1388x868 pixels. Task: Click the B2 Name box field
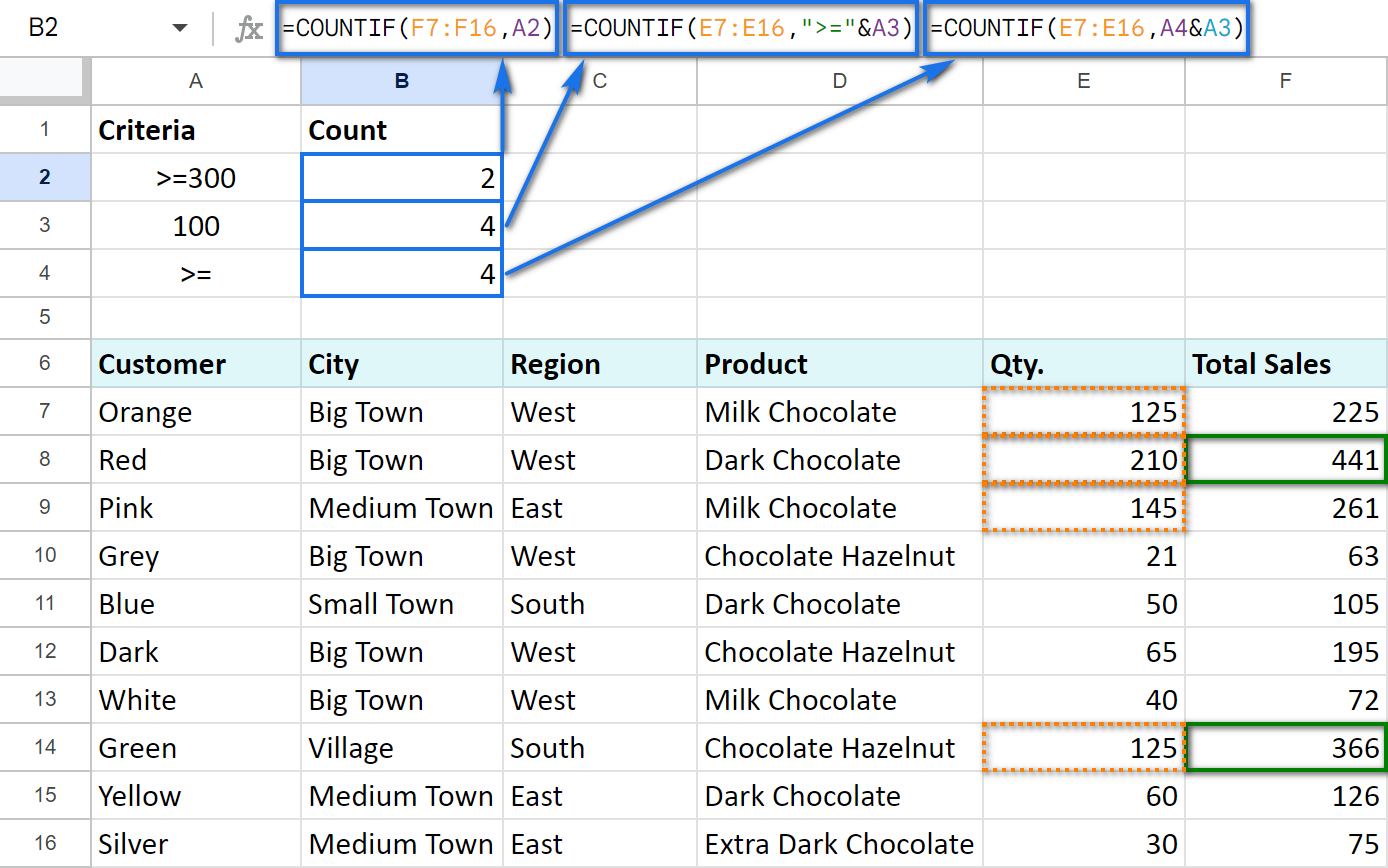click(98, 29)
